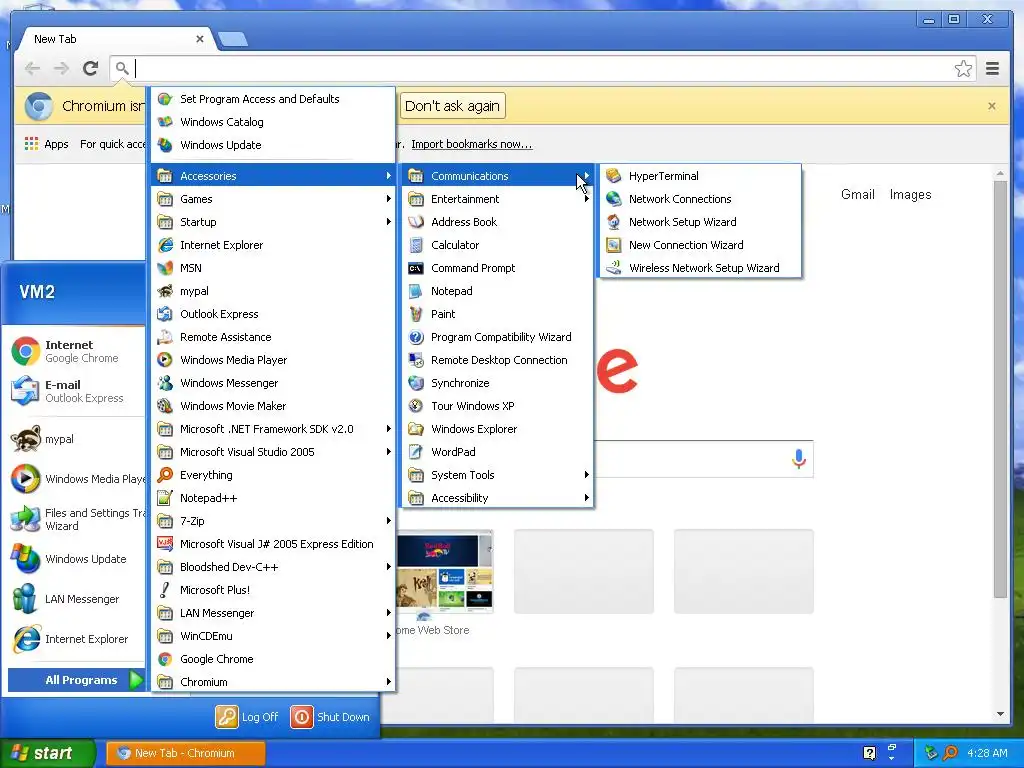The width and height of the screenshot is (1024, 768).
Task: Open Wireless Network Setup Wizard
Action: tap(700, 268)
